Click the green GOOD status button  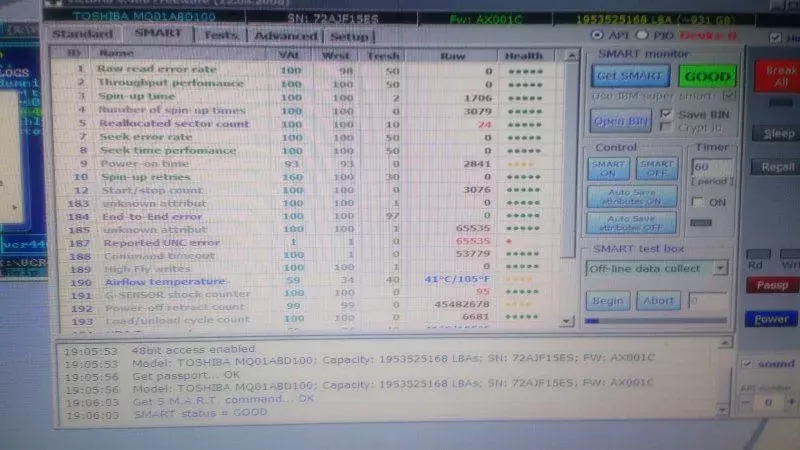(x=707, y=77)
